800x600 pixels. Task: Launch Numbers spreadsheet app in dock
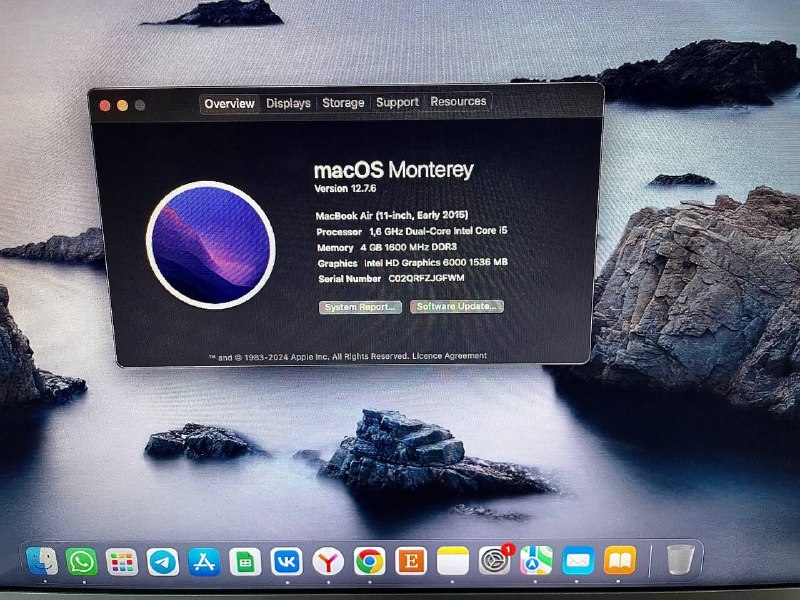tap(244, 562)
